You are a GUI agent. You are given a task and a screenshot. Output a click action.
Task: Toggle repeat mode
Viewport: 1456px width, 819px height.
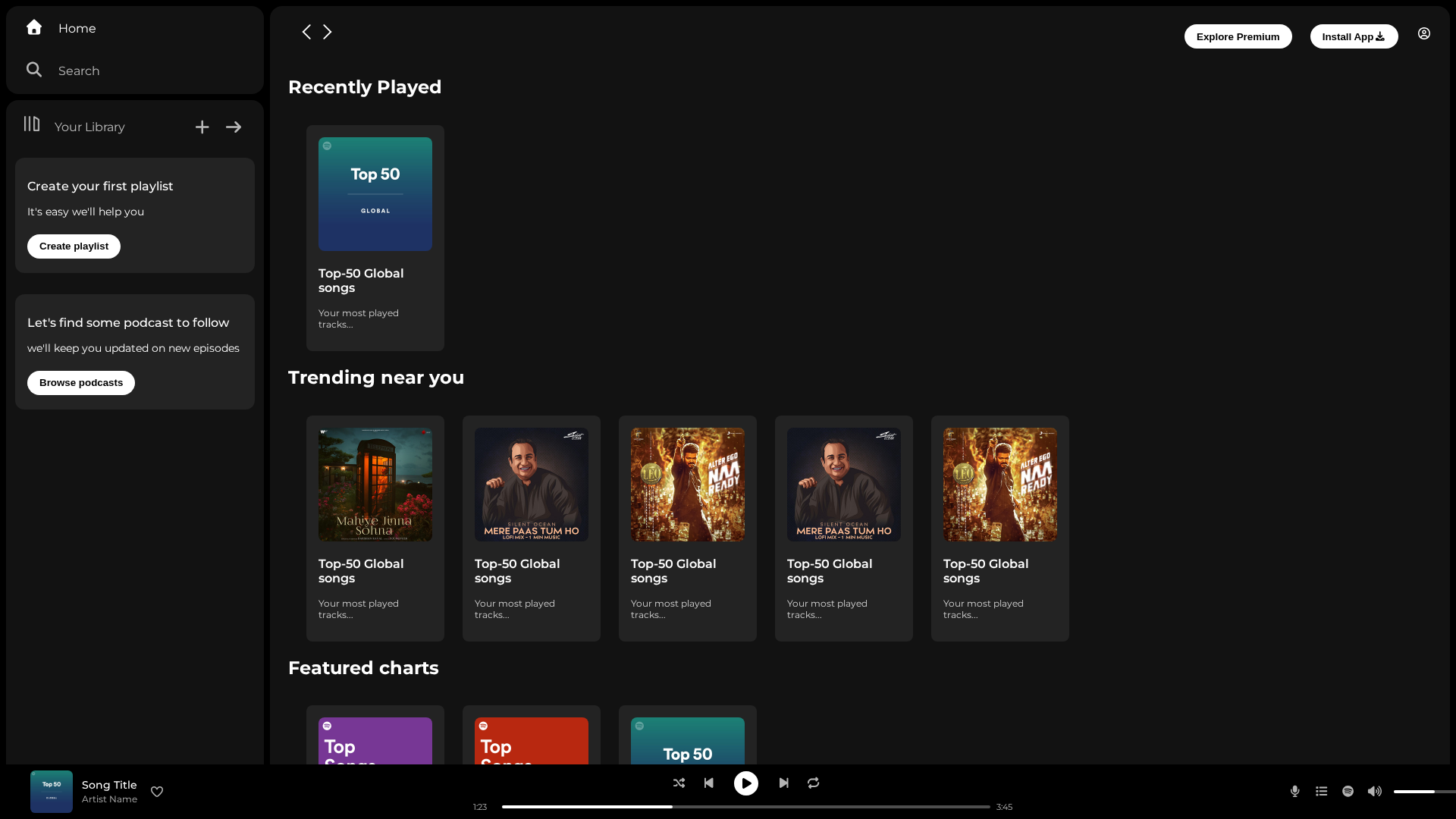[x=814, y=783]
